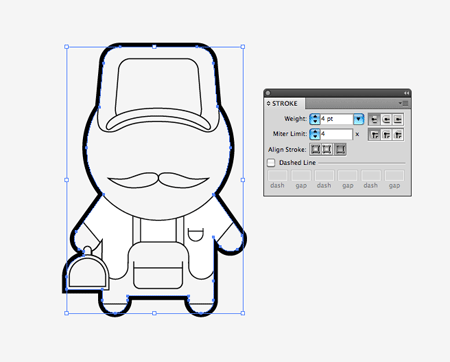This screenshot has height=362, width=450.
Task: Click the right-middle bounding box handle
Action: (x=243, y=180)
